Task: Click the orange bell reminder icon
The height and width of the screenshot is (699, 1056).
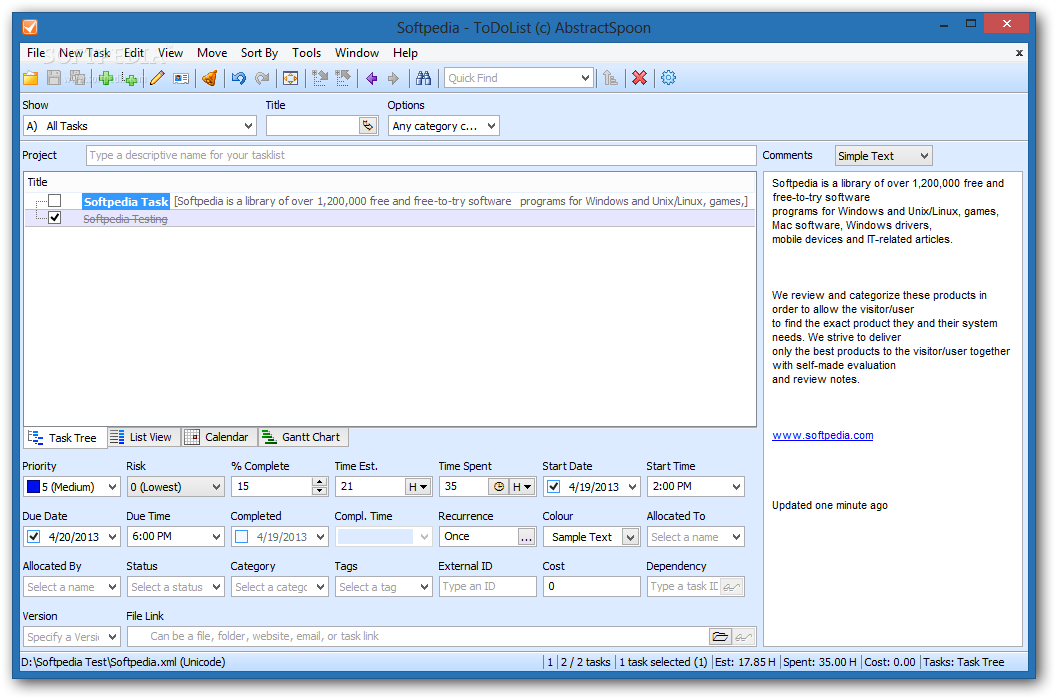Action: (x=209, y=78)
